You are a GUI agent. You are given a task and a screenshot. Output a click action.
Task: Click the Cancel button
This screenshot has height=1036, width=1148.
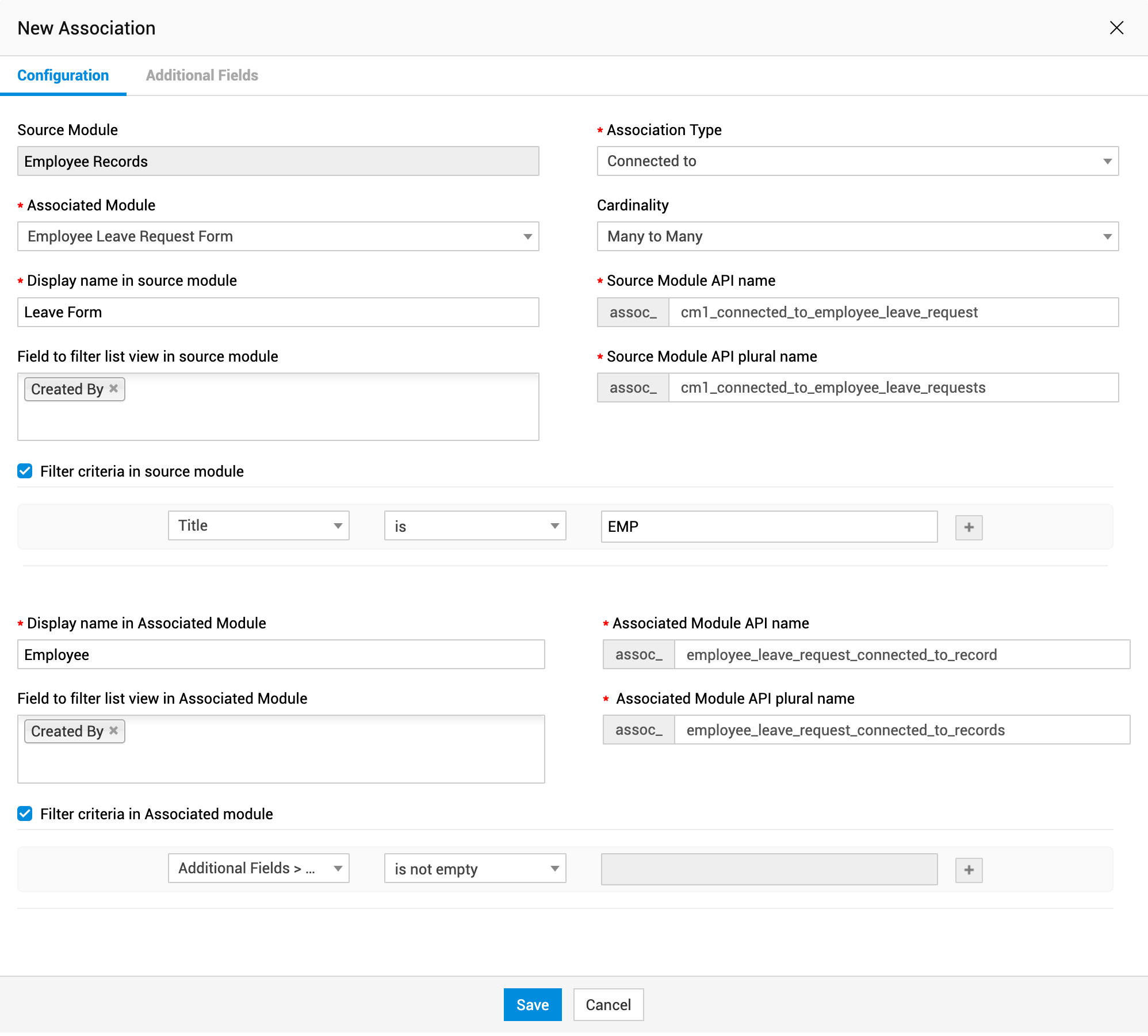tap(608, 1004)
